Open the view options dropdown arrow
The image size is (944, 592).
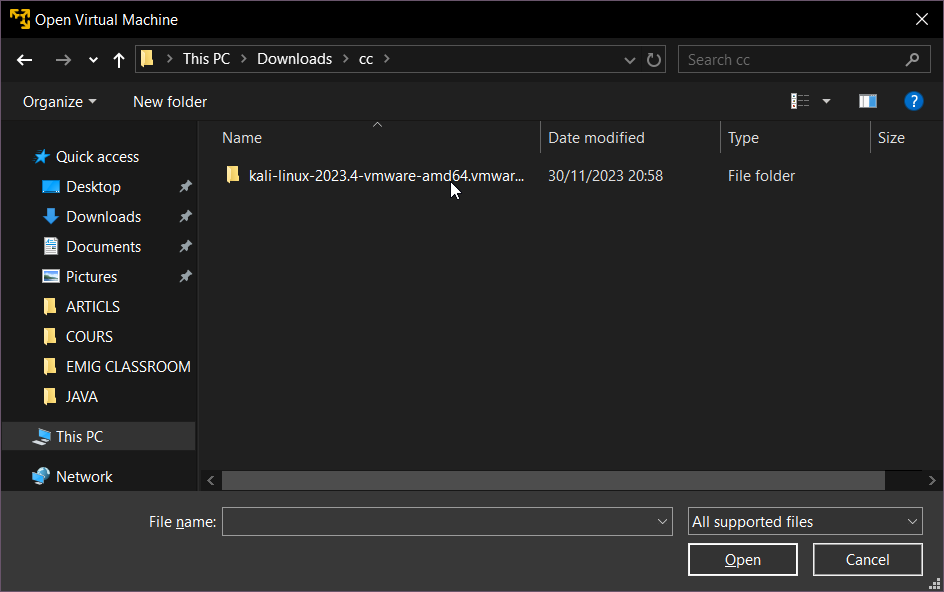827,101
